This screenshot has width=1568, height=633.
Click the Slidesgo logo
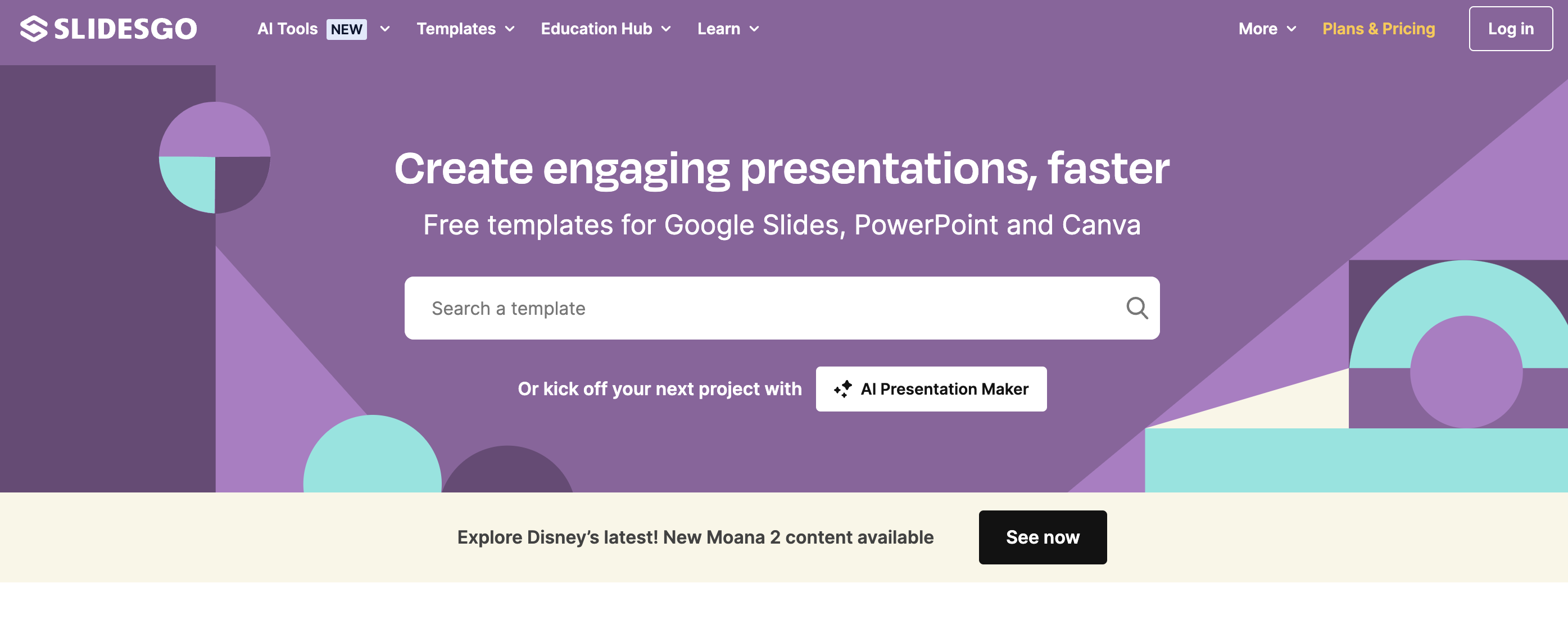108,29
